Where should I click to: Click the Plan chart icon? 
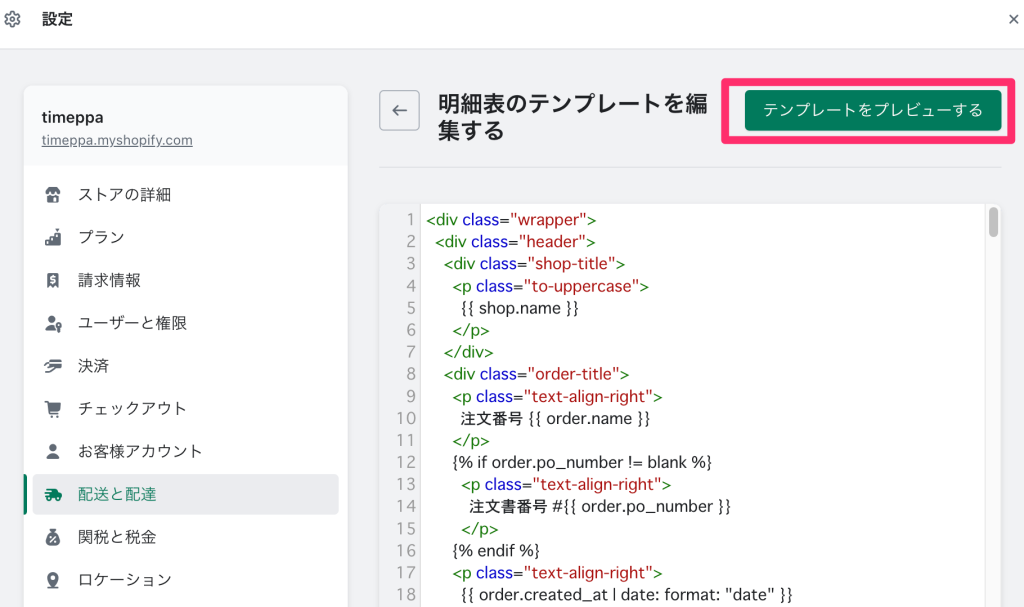point(54,238)
